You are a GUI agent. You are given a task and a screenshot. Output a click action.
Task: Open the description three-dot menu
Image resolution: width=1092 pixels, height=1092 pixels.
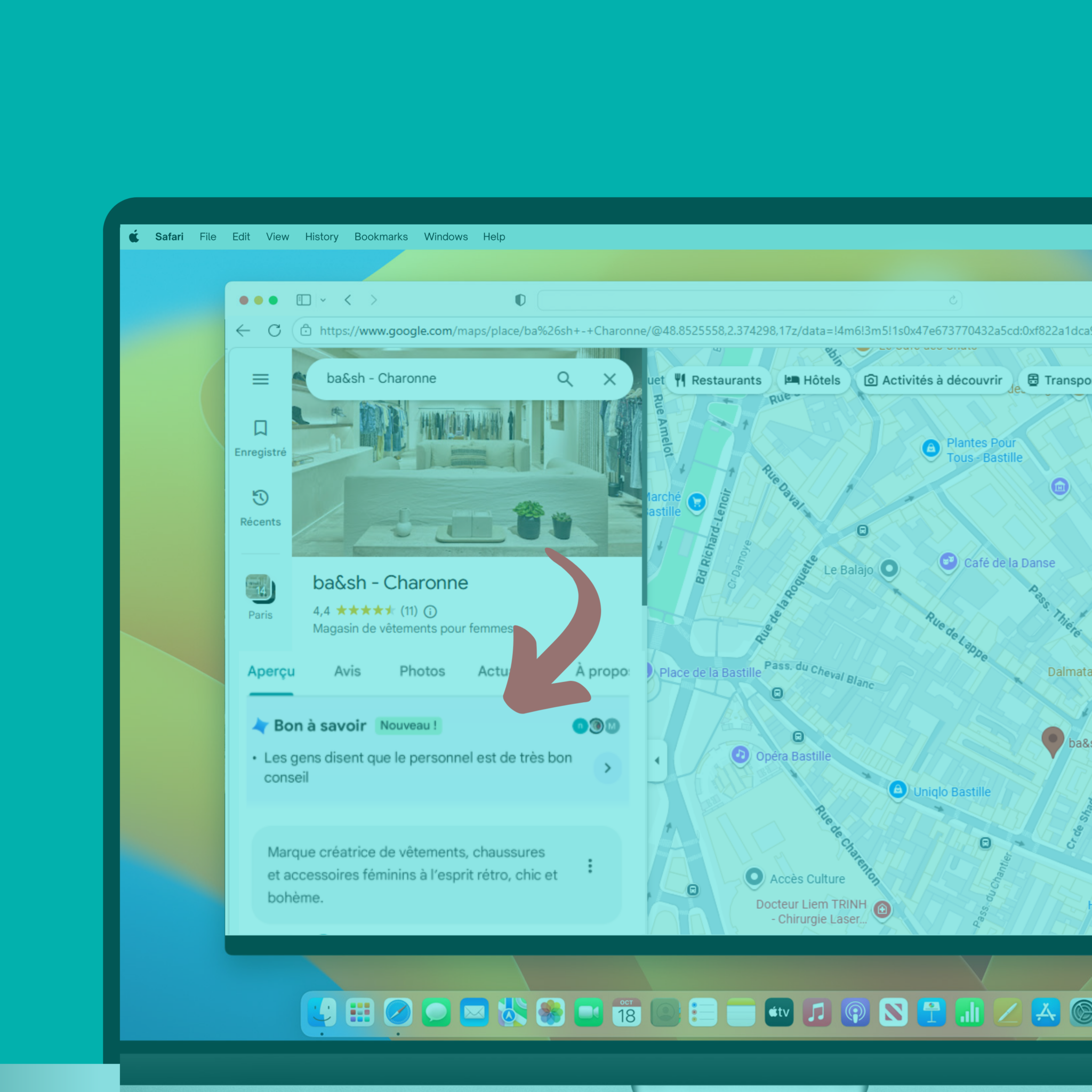click(590, 866)
